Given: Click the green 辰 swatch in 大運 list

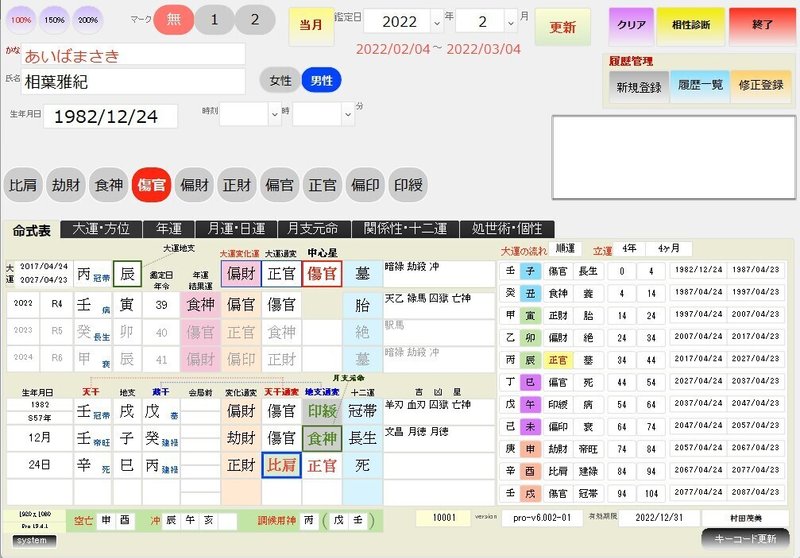Looking at the screenshot, I should pos(530,360).
